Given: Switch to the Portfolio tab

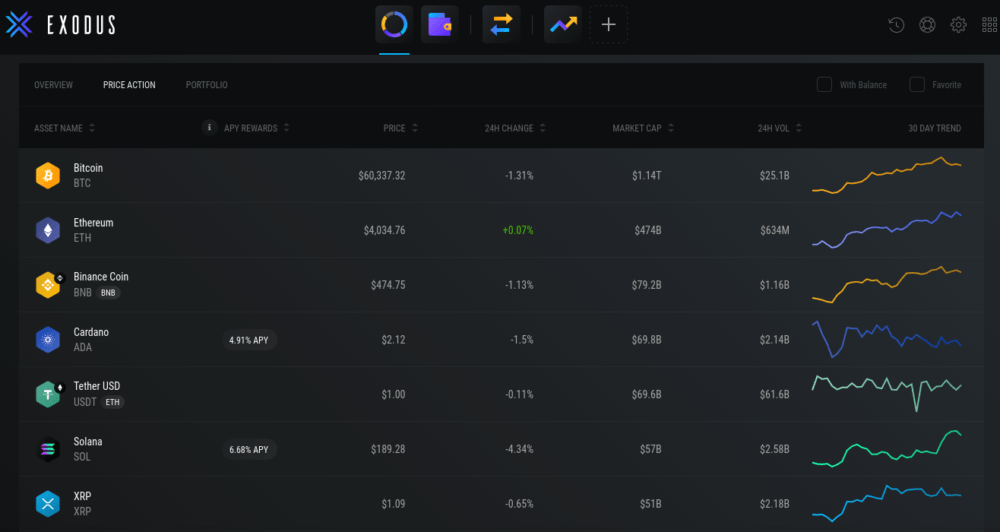Looking at the screenshot, I should point(206,85).
